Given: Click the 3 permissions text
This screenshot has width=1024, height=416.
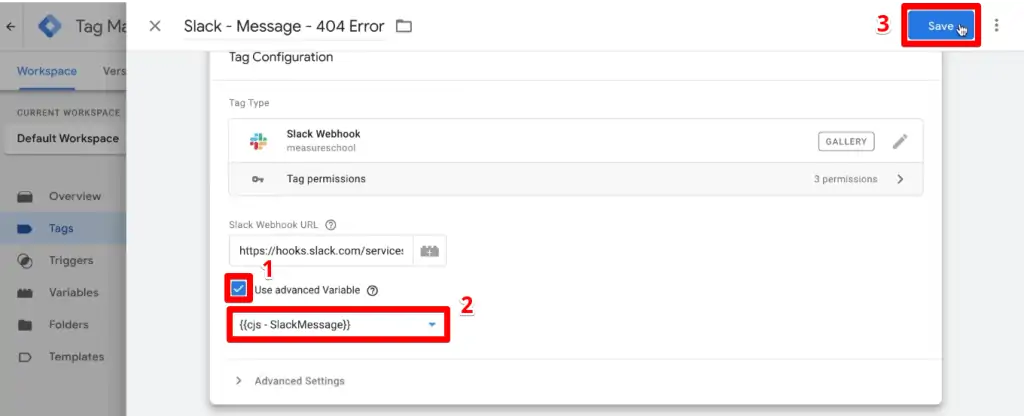Looking at the screenshot, I should click(845, 179).
